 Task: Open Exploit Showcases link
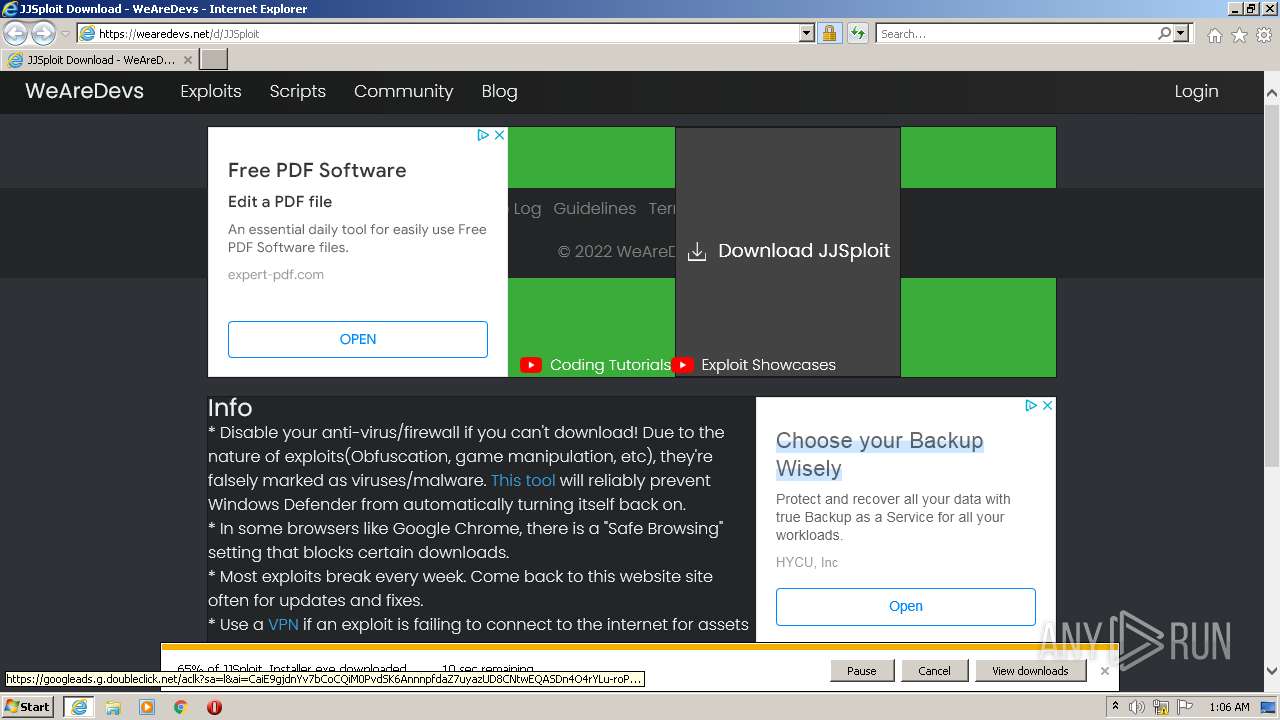[x=768, y=365]
